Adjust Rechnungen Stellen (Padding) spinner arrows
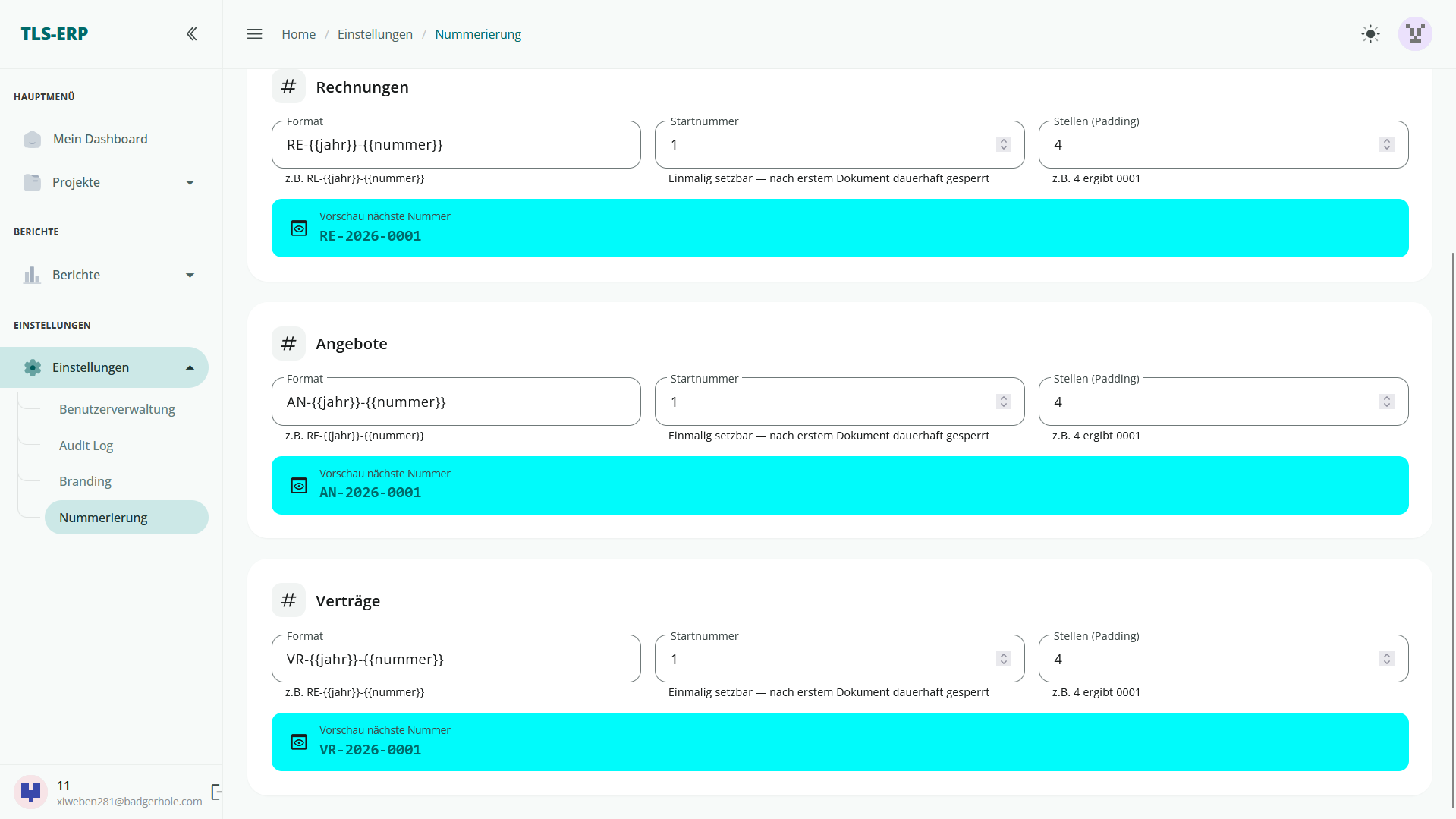This screenshot has height=819, width=1456. [1386, 144]
